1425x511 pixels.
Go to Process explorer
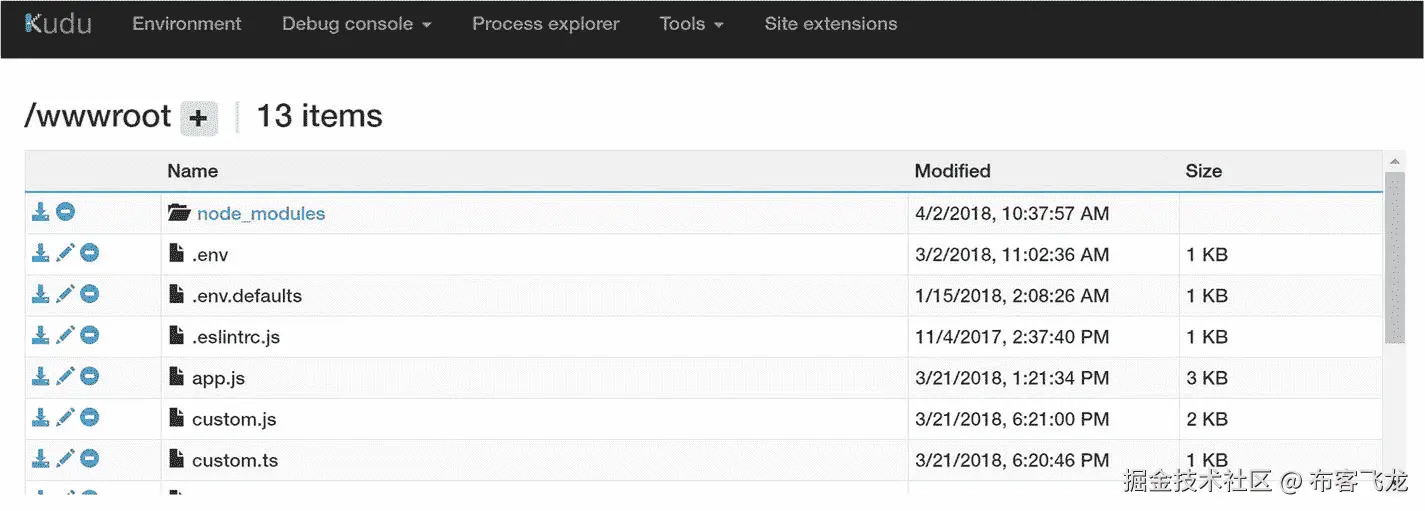546,24
